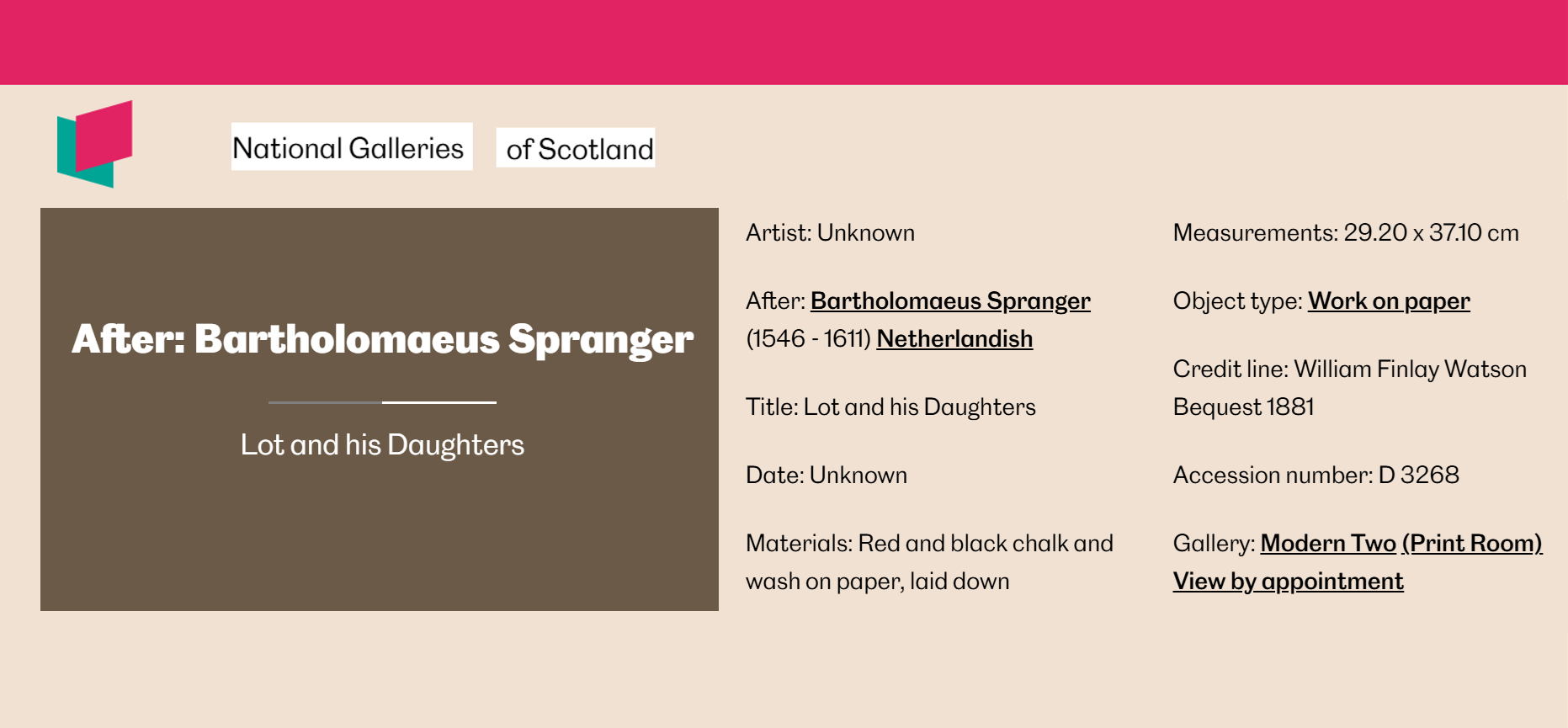The height and width of the screenshot is (728, 1568).
Task: Visit the Modern Two (Print Room) gallery link
Action: tap(1401, 544)
